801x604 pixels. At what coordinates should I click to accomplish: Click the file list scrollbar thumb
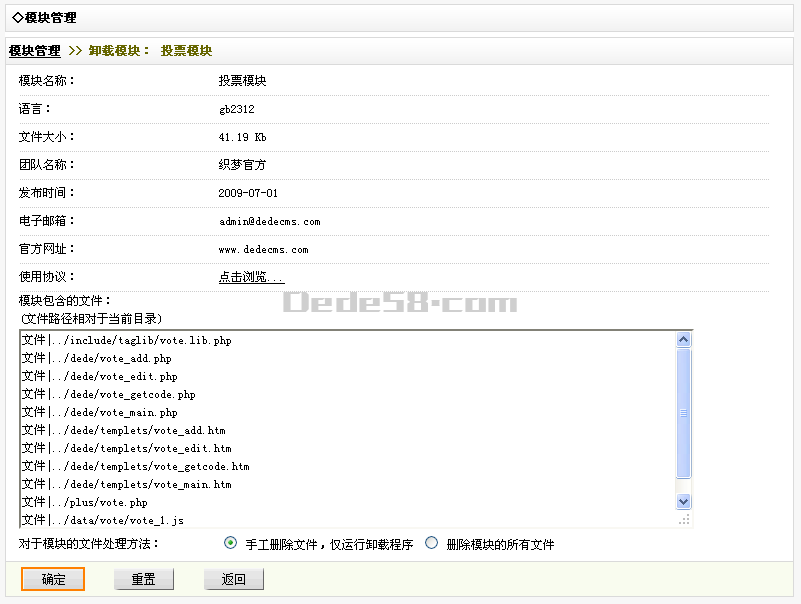(684, 413)
